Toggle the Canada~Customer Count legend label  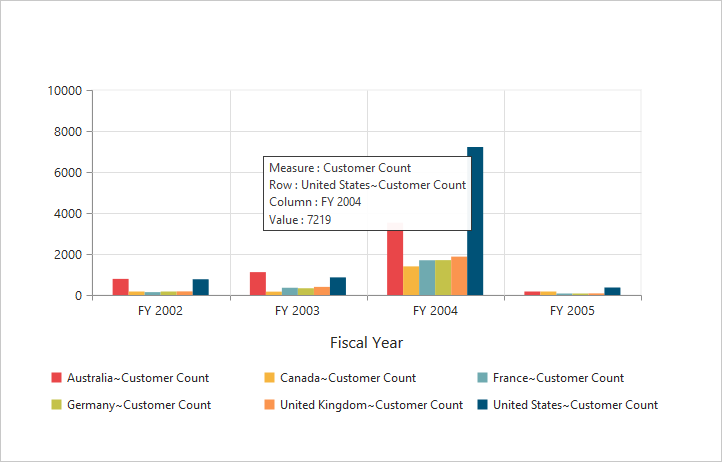[348, 378]
